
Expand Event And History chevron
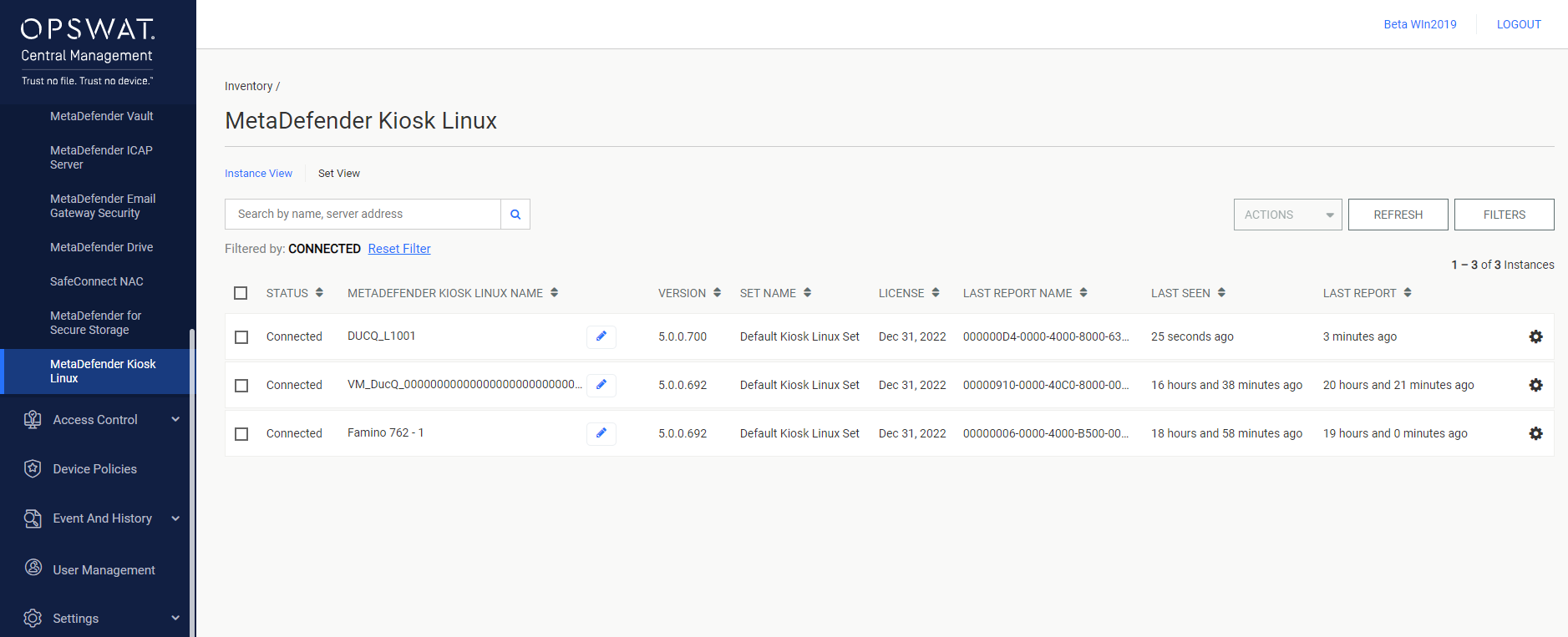pos(175,518)
